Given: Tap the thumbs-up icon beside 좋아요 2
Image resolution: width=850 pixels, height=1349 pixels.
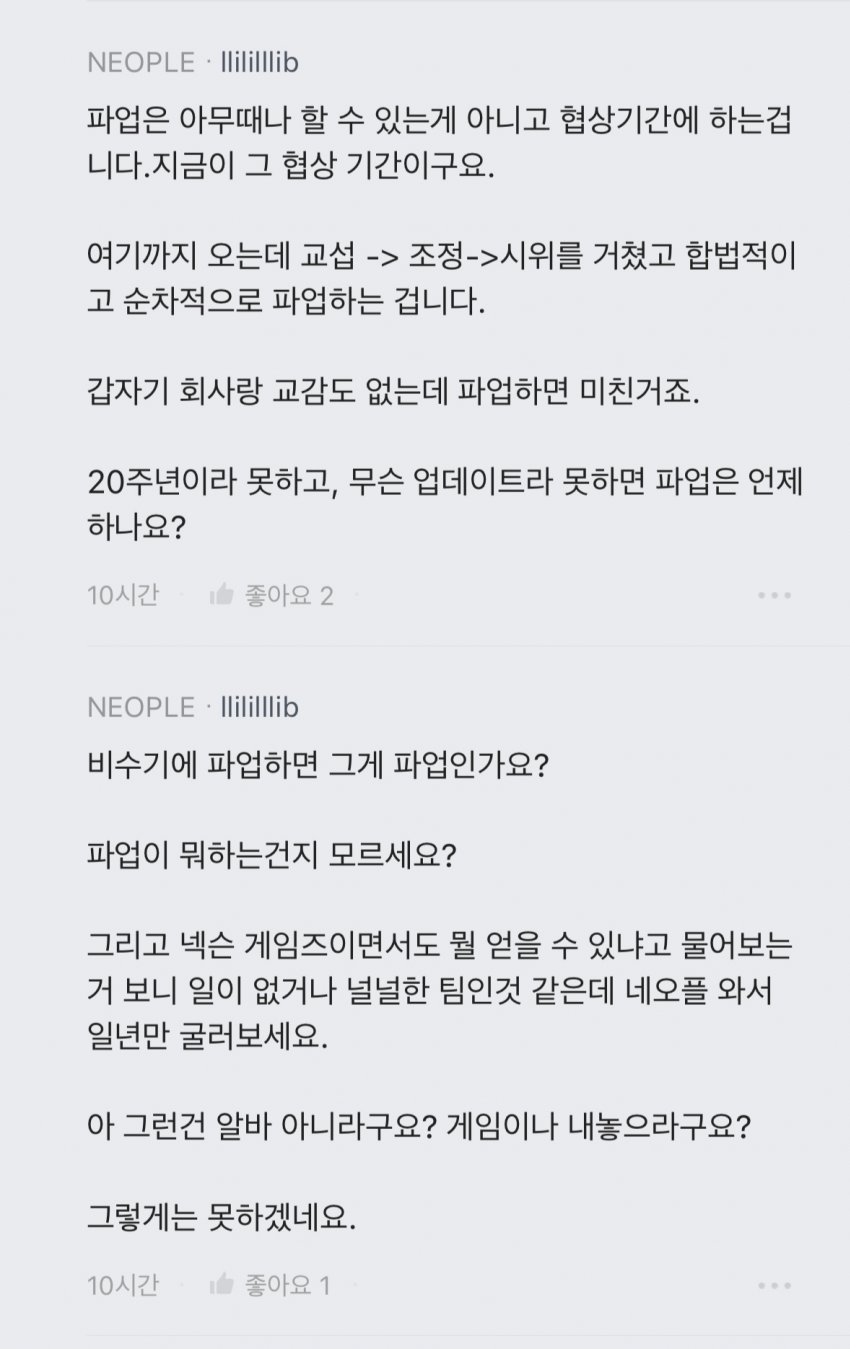Looking at the screenshot, I should tap(221, 596).
